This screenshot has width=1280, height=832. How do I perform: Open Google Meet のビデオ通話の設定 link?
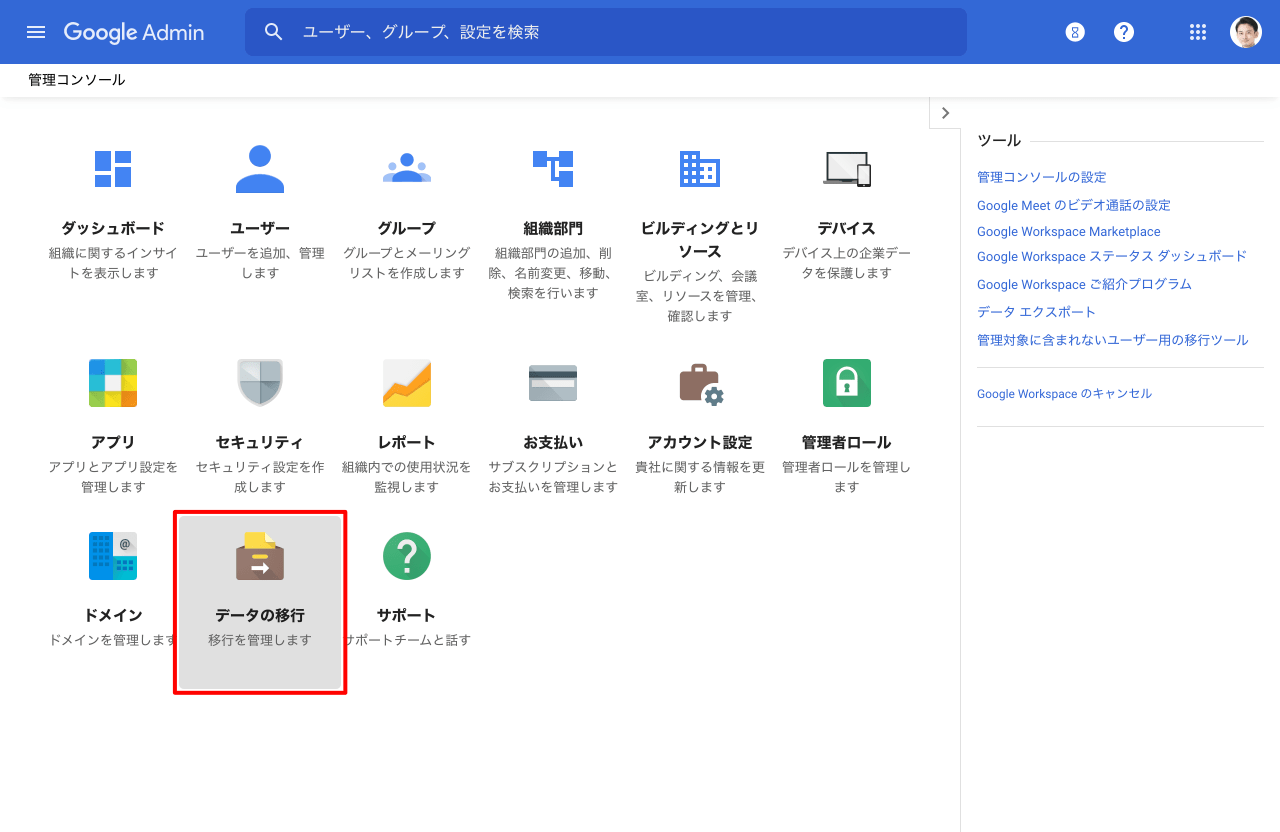pyautogui.click(x=1074, y=205)
